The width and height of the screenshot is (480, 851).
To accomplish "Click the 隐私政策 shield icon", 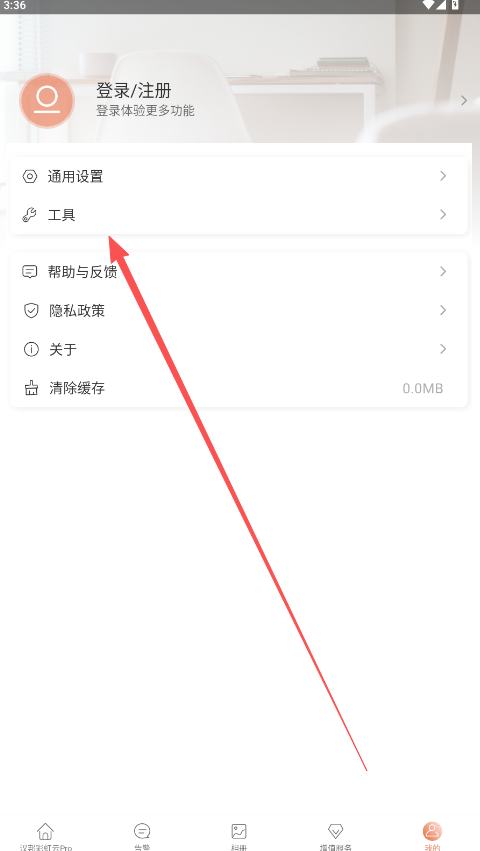I will 31,310.
